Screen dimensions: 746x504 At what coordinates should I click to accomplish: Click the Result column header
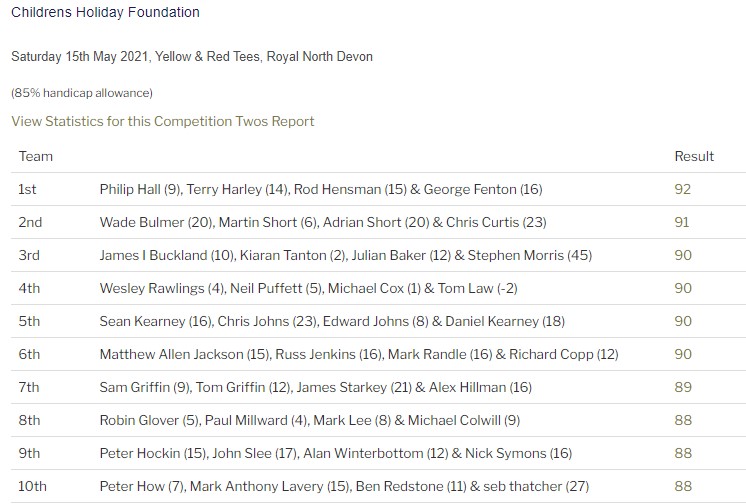(694, 157)
